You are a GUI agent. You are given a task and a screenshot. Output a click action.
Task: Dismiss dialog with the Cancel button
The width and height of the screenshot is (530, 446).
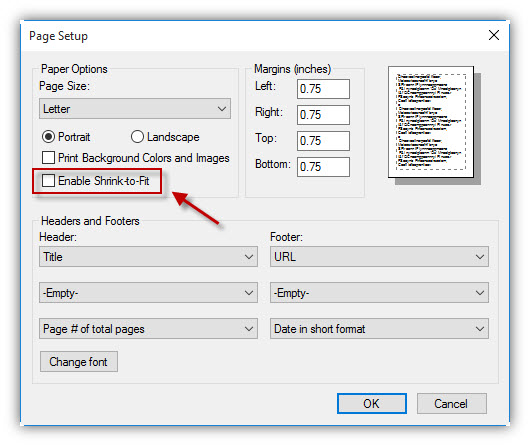coord(452,403)
